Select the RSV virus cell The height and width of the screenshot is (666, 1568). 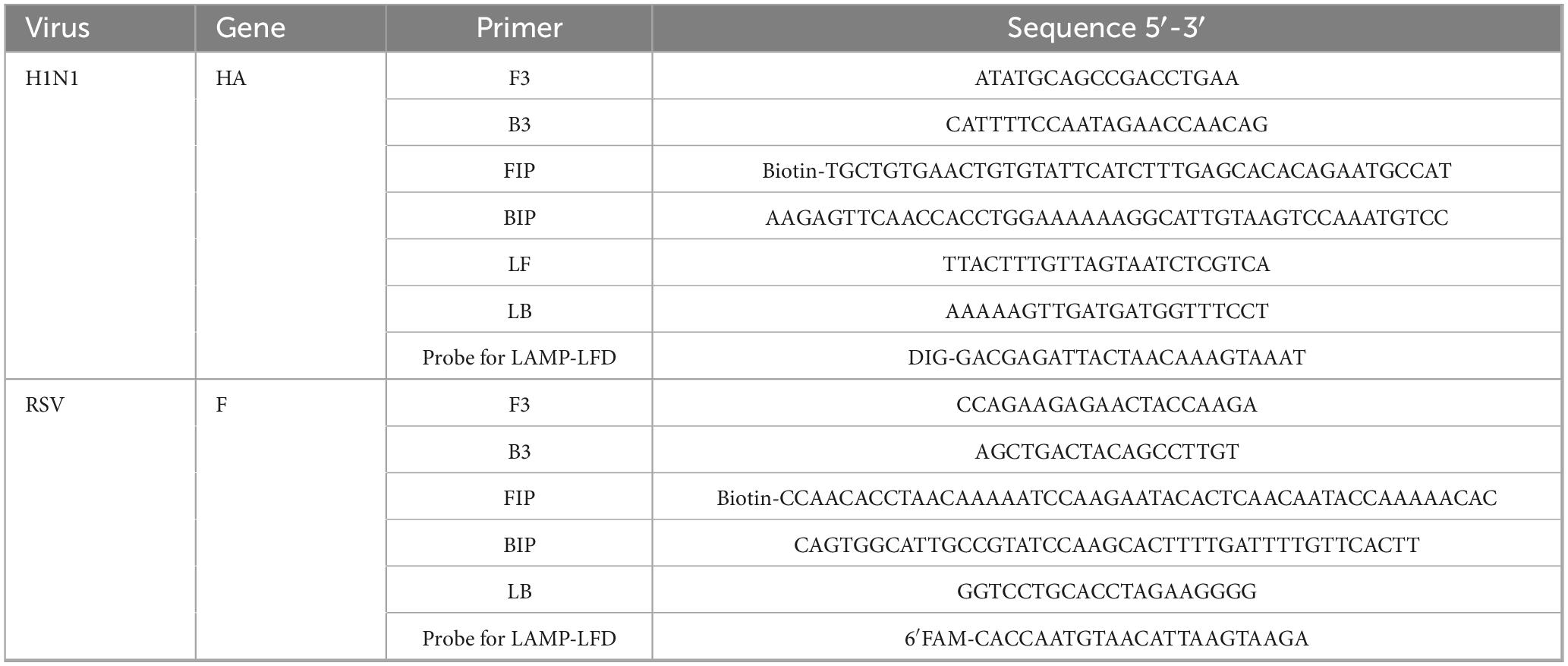click(45, 405)
